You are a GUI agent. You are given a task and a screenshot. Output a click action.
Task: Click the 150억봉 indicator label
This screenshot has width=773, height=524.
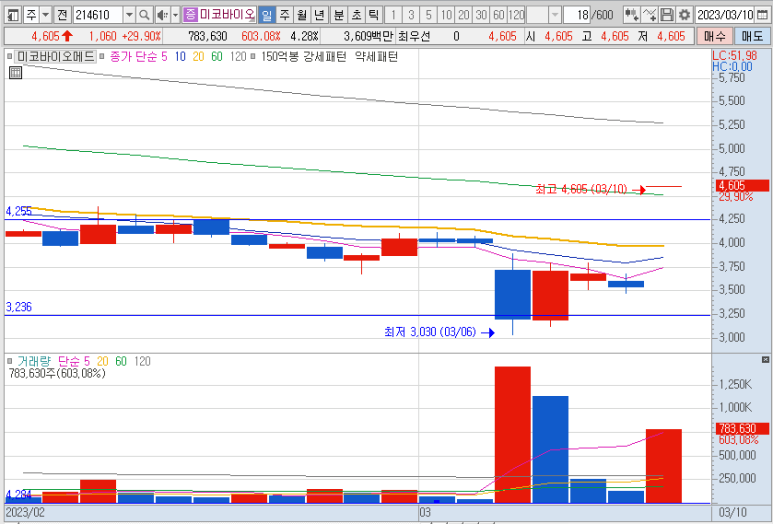pos(280,57)
